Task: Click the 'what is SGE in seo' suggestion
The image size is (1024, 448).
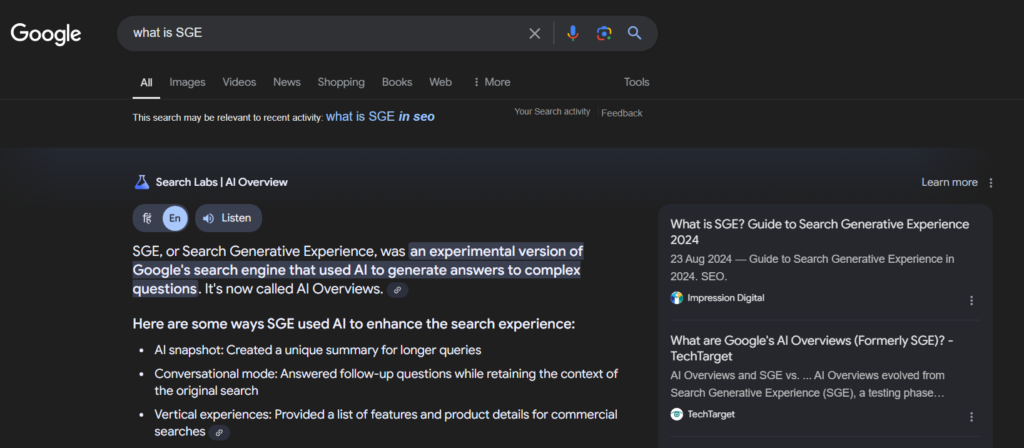Action: [380, 116]
